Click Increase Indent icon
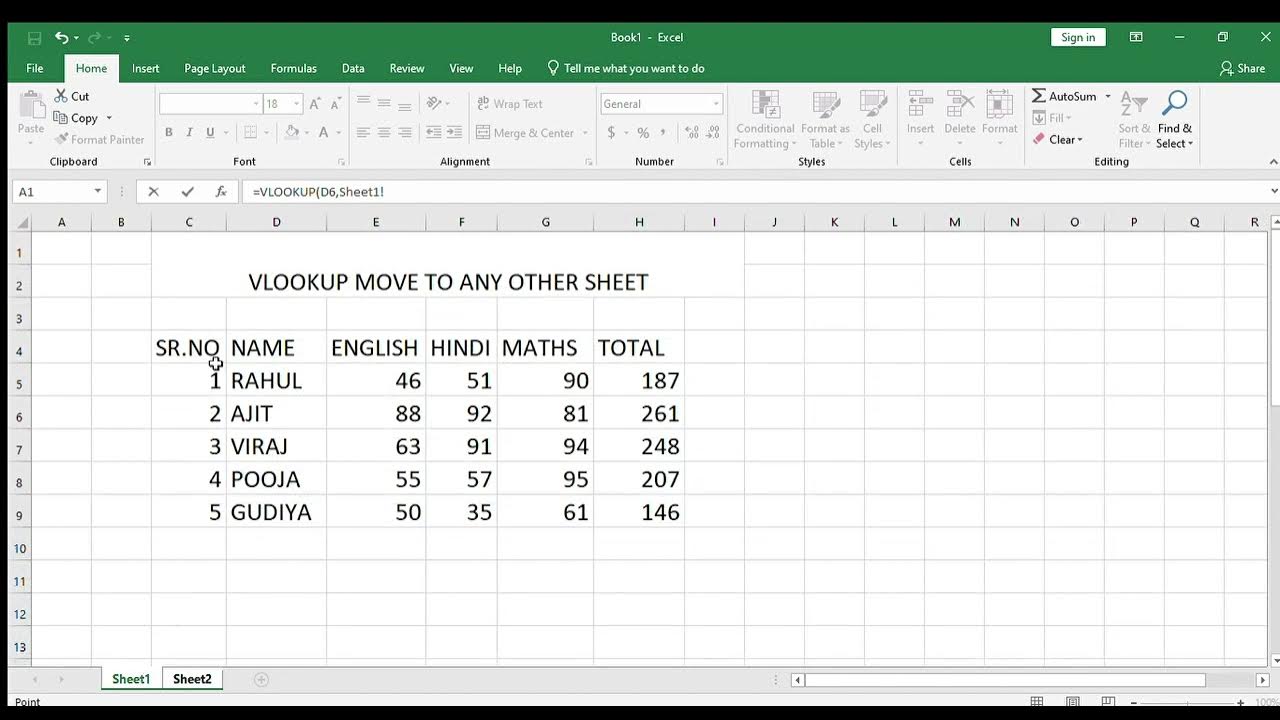This screenshot has height=720, width=1280. click(454, 132)
